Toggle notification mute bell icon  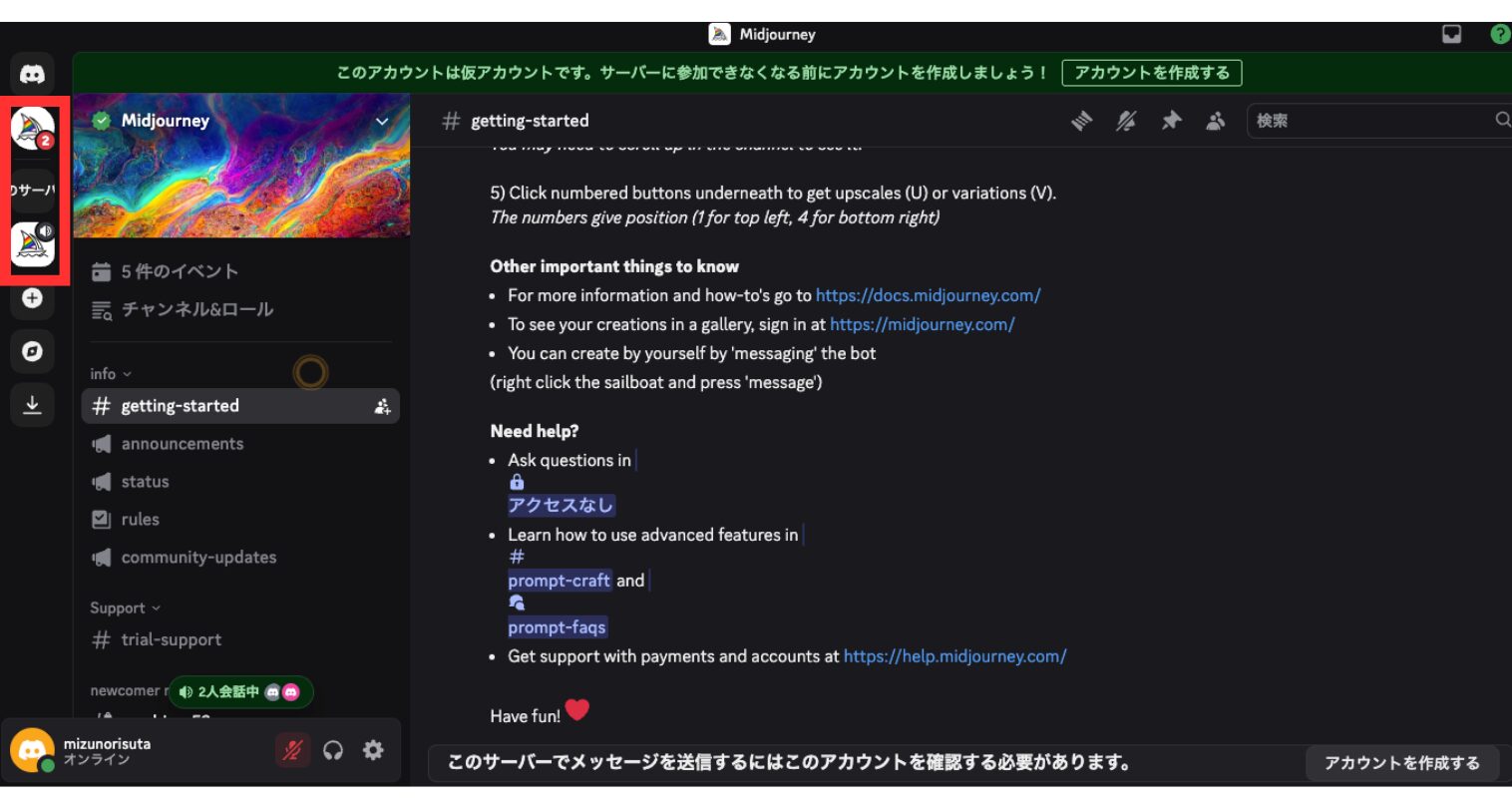coord(1126,121)
